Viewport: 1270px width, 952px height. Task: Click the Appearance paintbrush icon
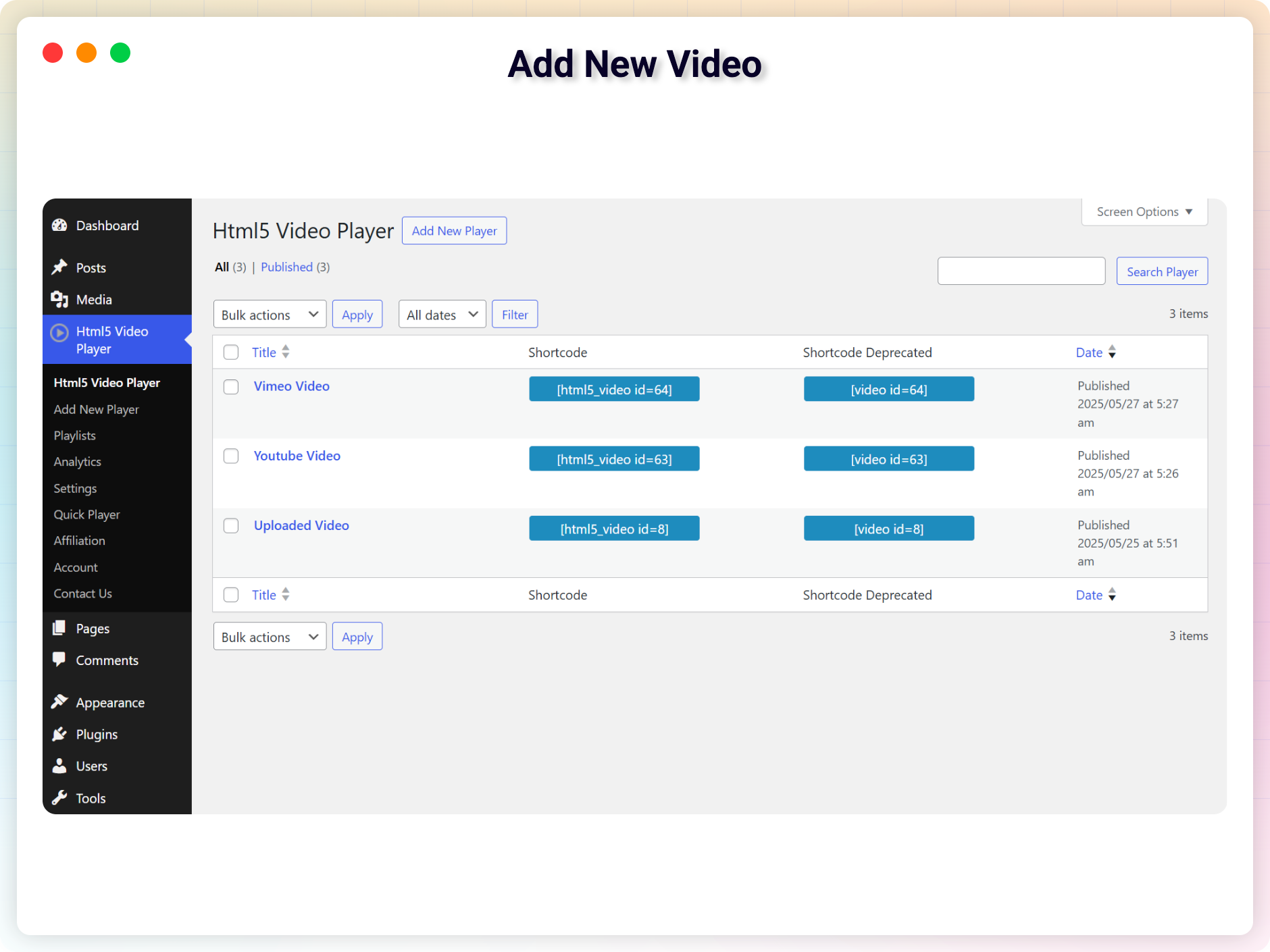(59, 702)
